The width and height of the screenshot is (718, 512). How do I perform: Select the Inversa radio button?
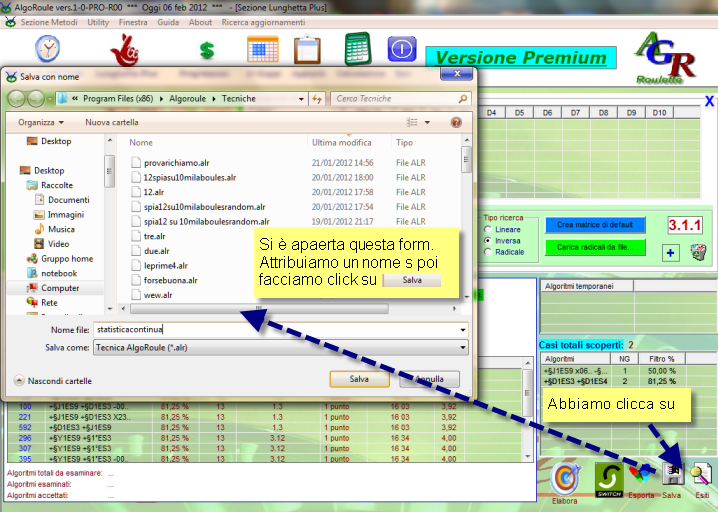click(x=488, y=240)
